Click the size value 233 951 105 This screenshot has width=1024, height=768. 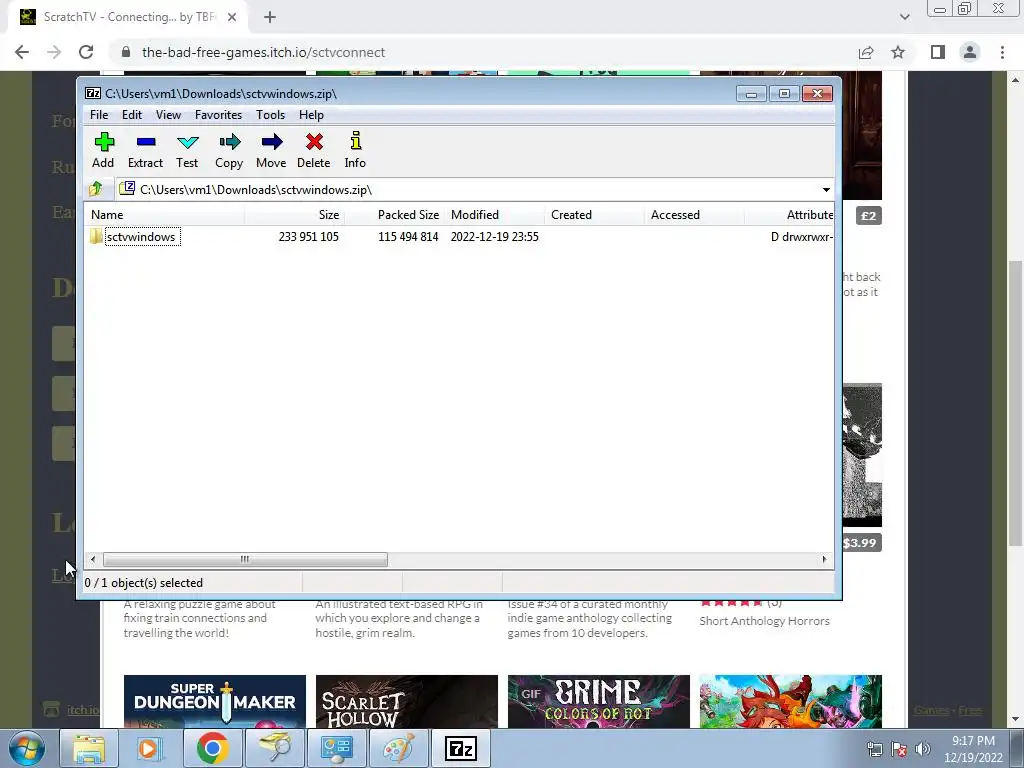coord(308,237)
